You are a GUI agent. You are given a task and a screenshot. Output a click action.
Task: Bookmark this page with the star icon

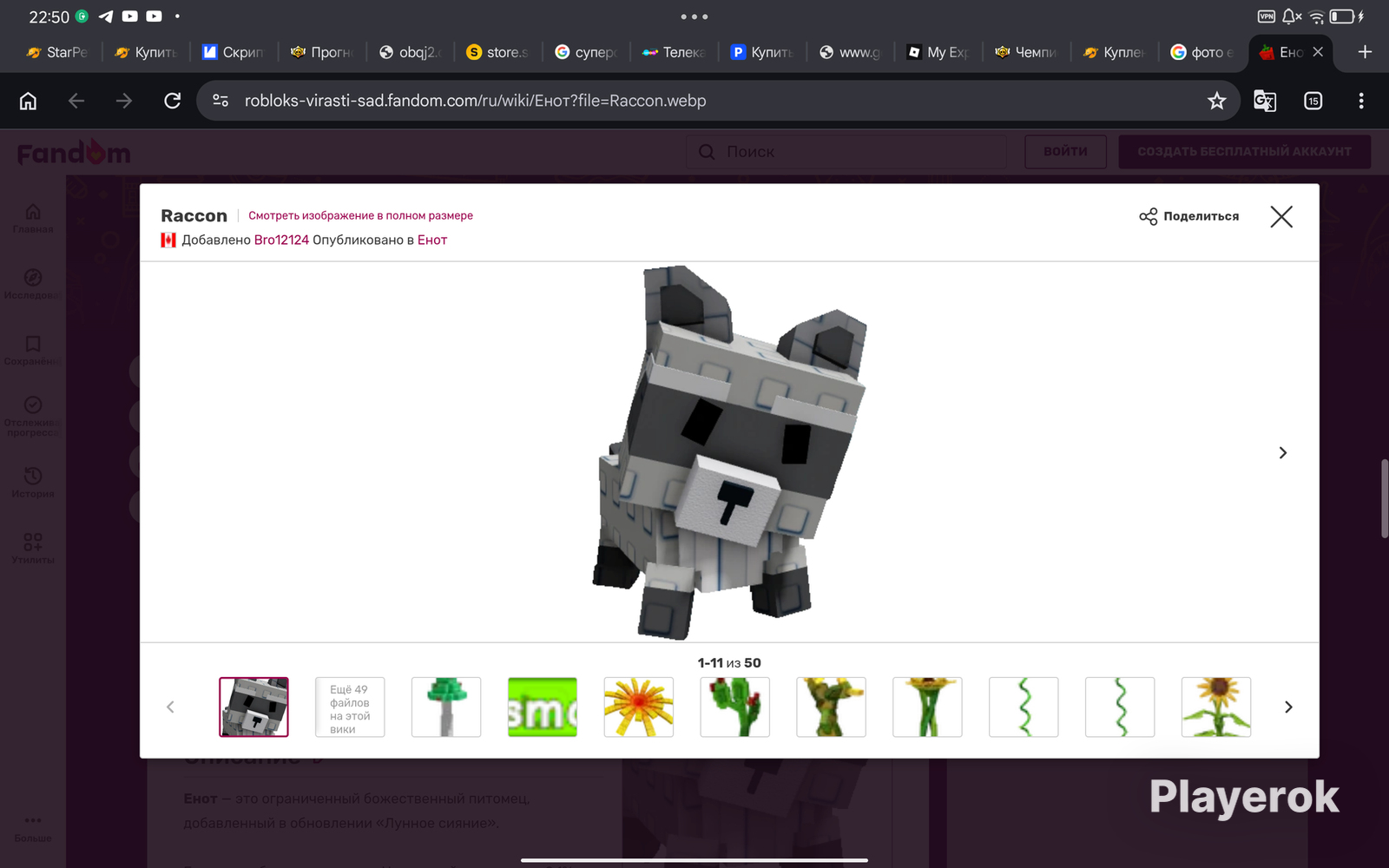tap(1217, 101)
